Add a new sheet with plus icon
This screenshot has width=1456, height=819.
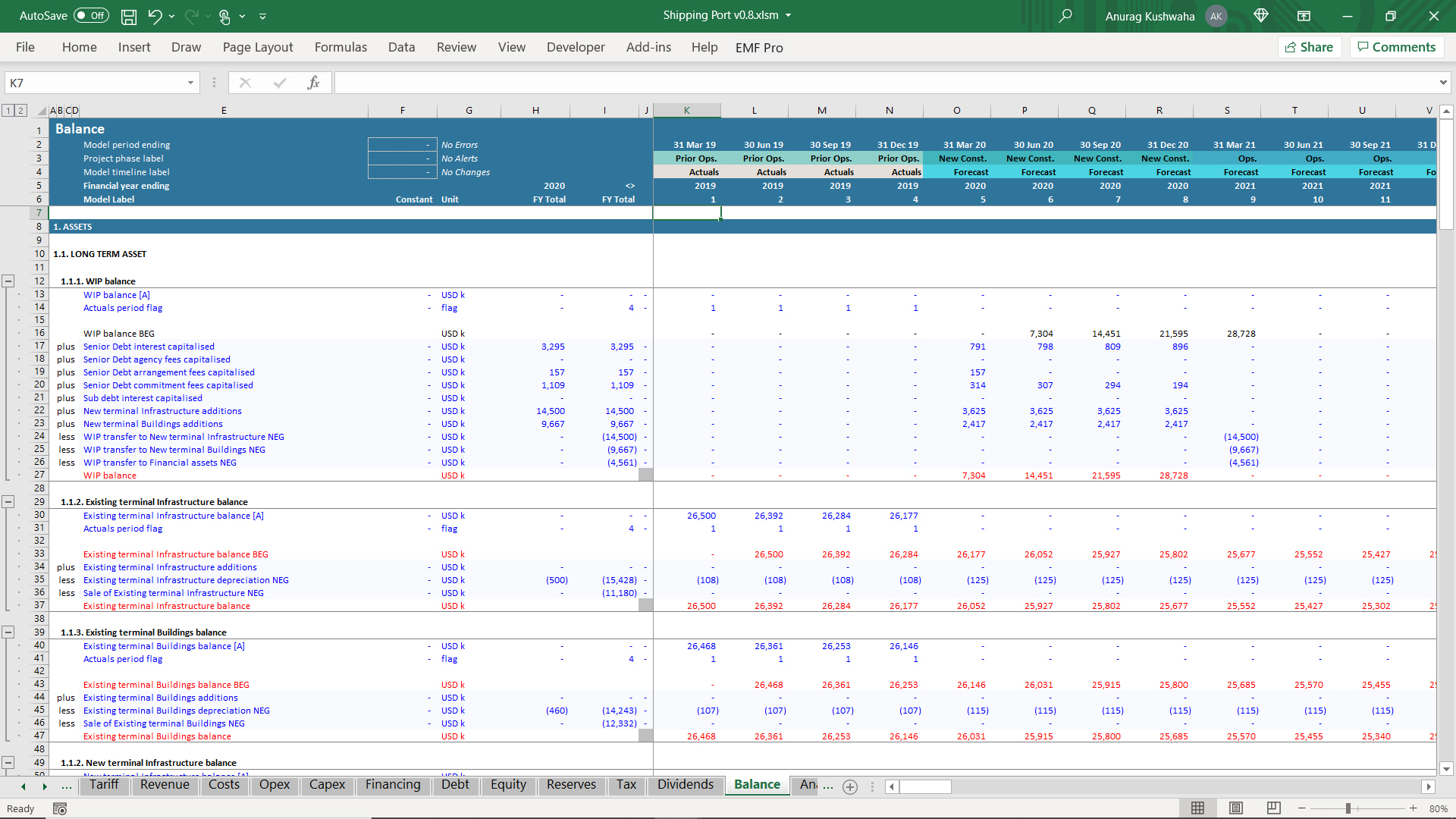850,786
